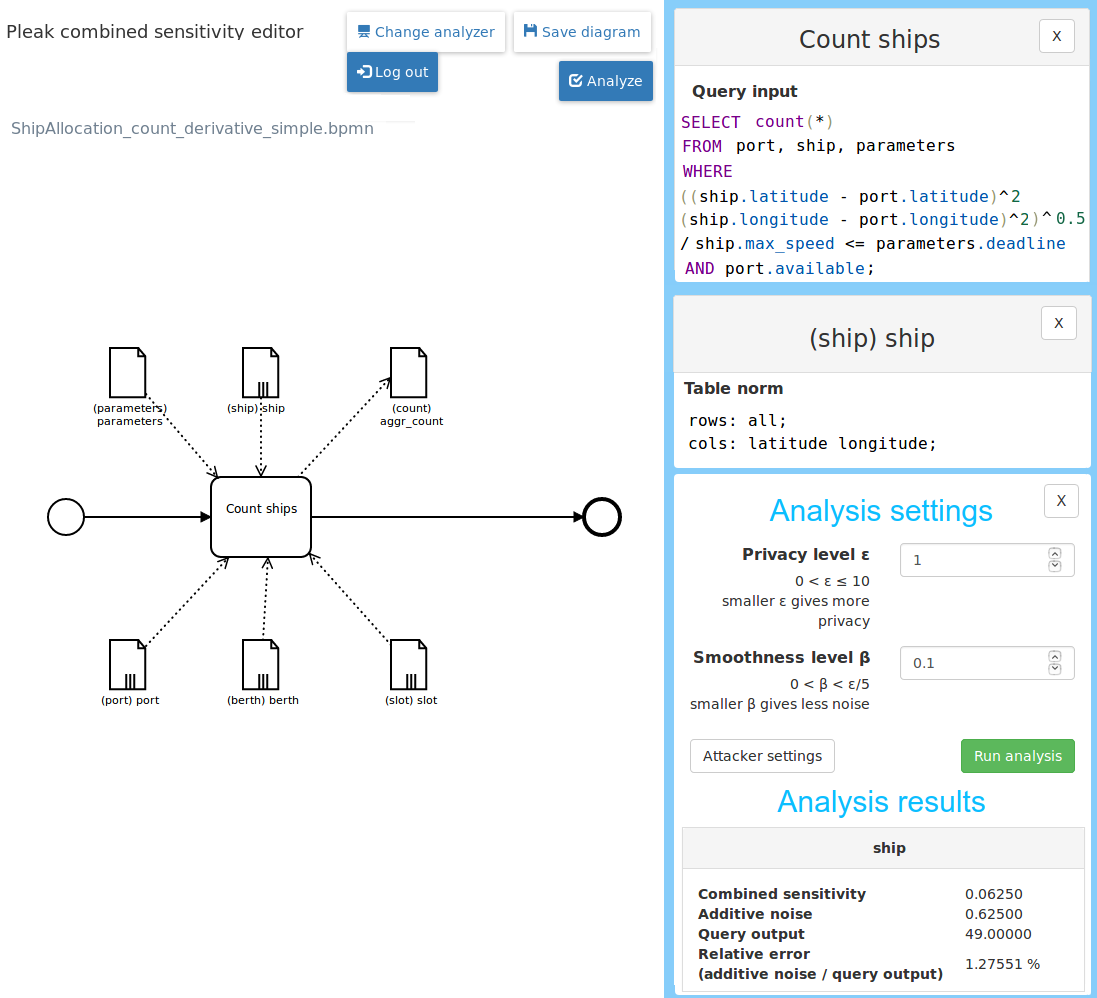Click the aggr_count output data object
Viewport: 1097px width, 998px height.
coord(409,373)
